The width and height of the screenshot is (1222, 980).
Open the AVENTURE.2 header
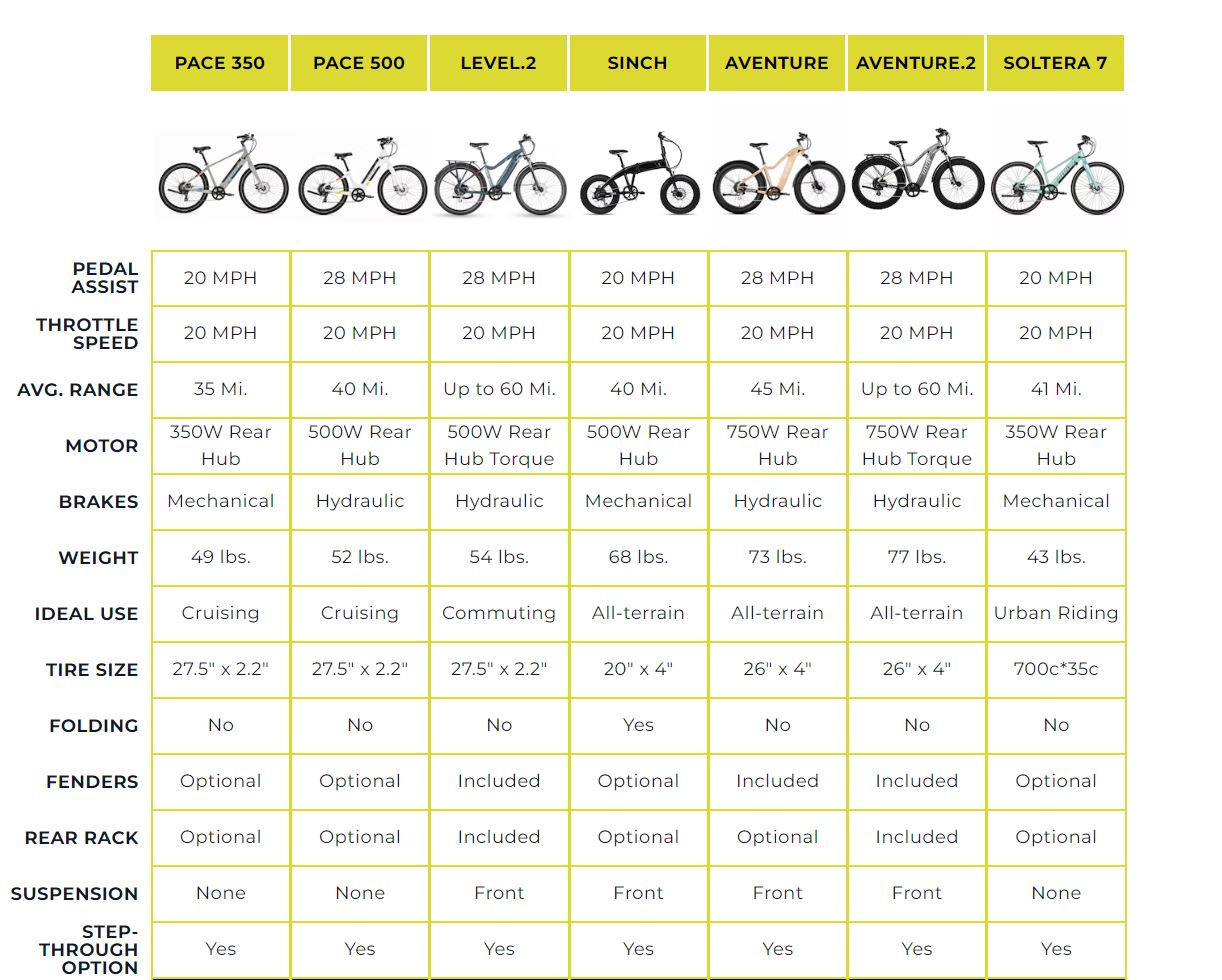[915, 63]
